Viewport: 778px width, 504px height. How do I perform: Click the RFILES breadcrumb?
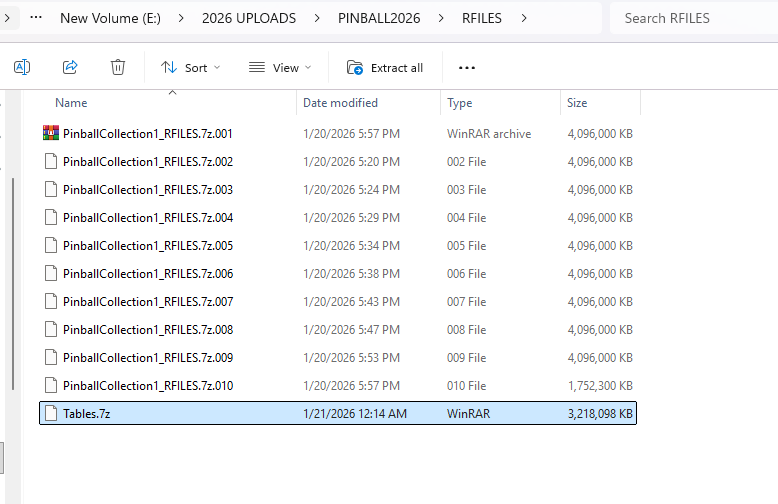pos(482,18)
